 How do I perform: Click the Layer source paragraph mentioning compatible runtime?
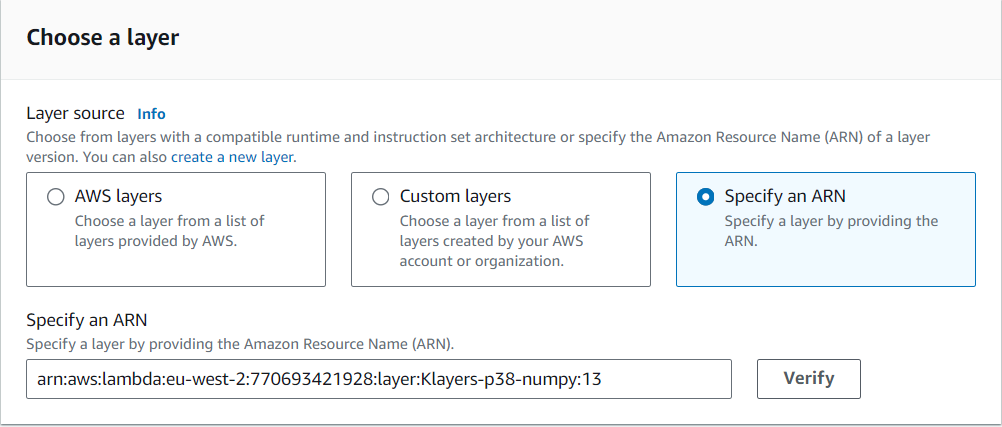point(478,147)
